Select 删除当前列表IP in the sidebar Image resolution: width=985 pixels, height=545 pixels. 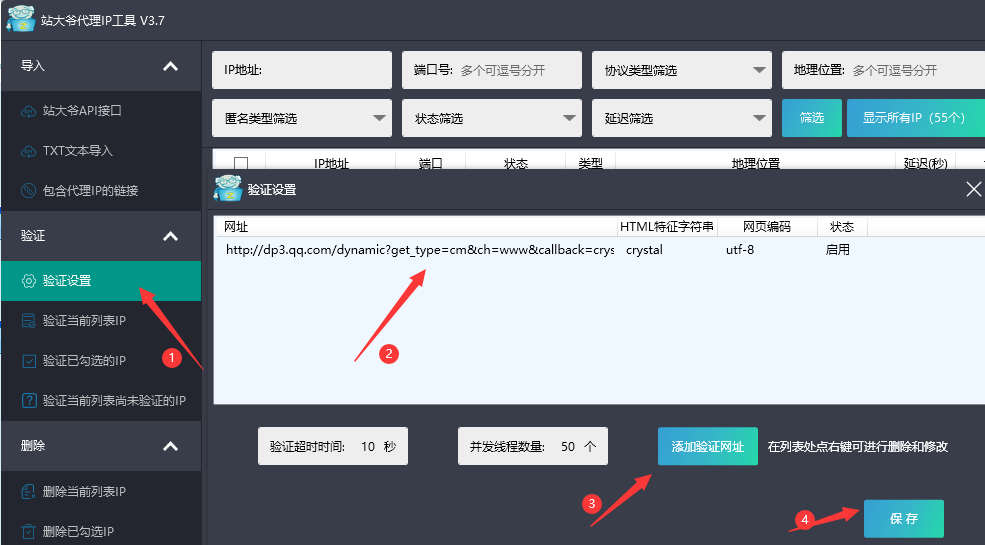pyautogui.click(x=101, y=492)
